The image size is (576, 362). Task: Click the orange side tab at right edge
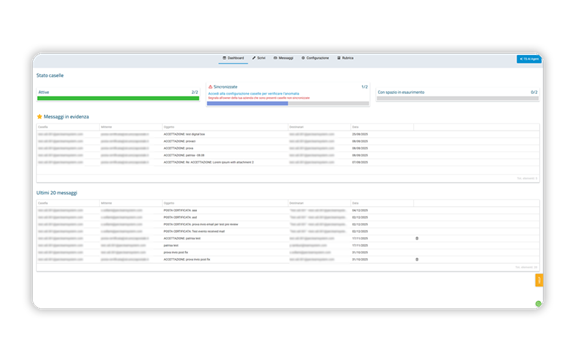[539, 280]
